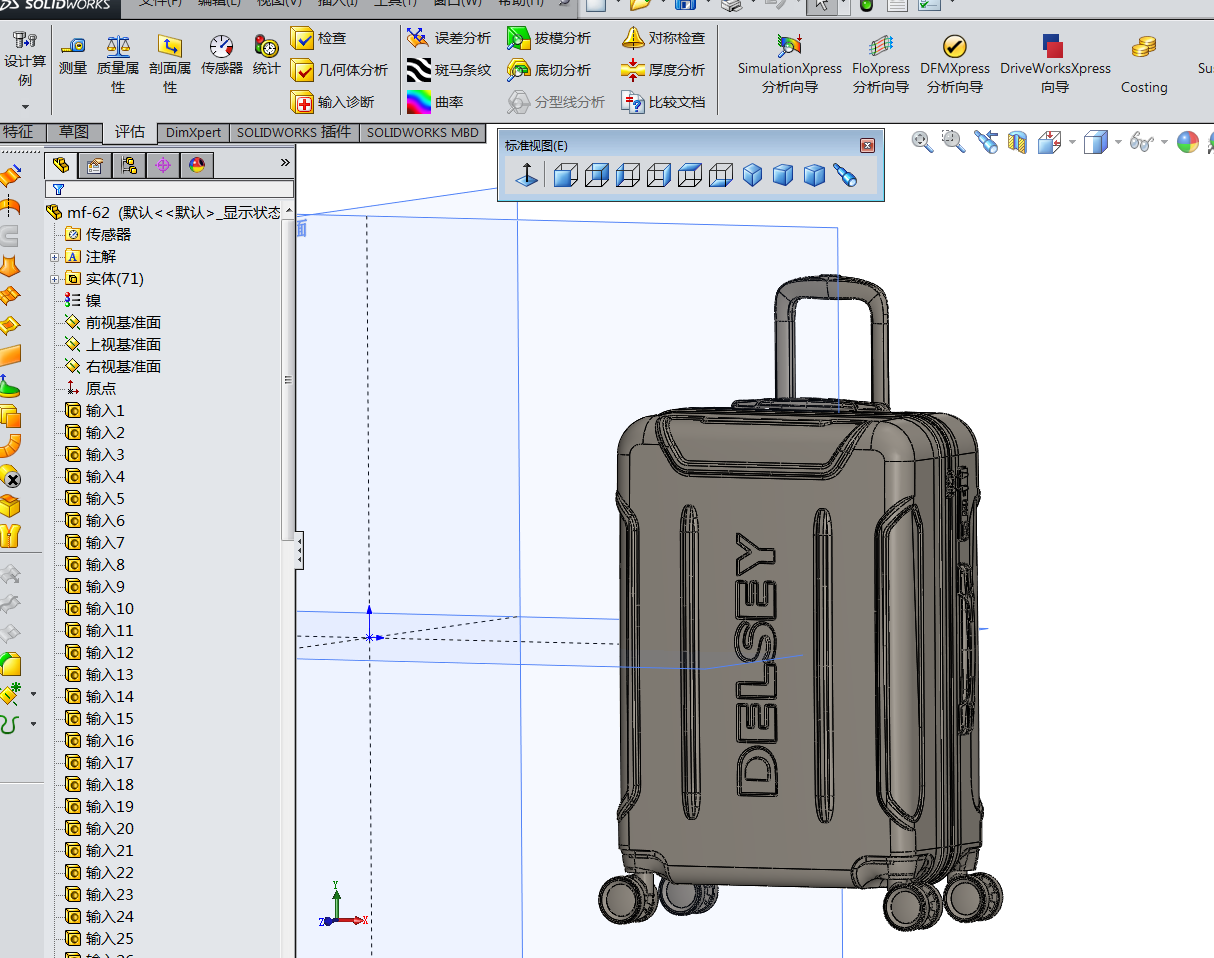1214x958 pixels.
Task: Select feature 输入1 in the tree
Action: tap(95, 411)
